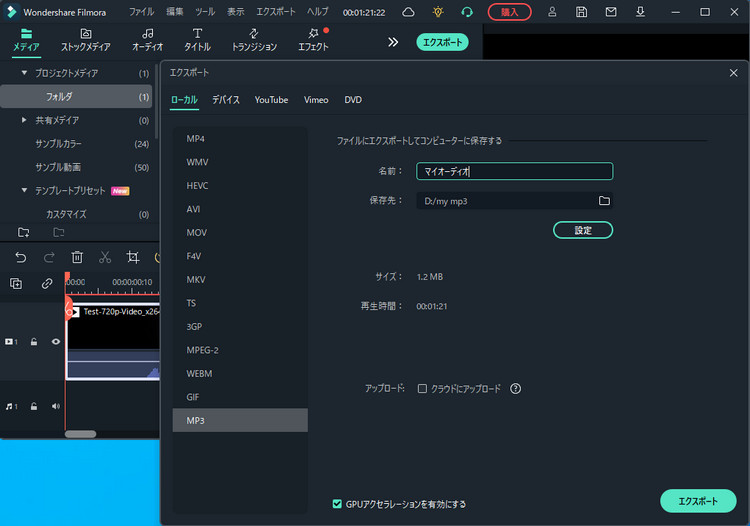This screenshot has height=526, width=750.
Task: Open the Media tab icon
Action: point(26,33)
